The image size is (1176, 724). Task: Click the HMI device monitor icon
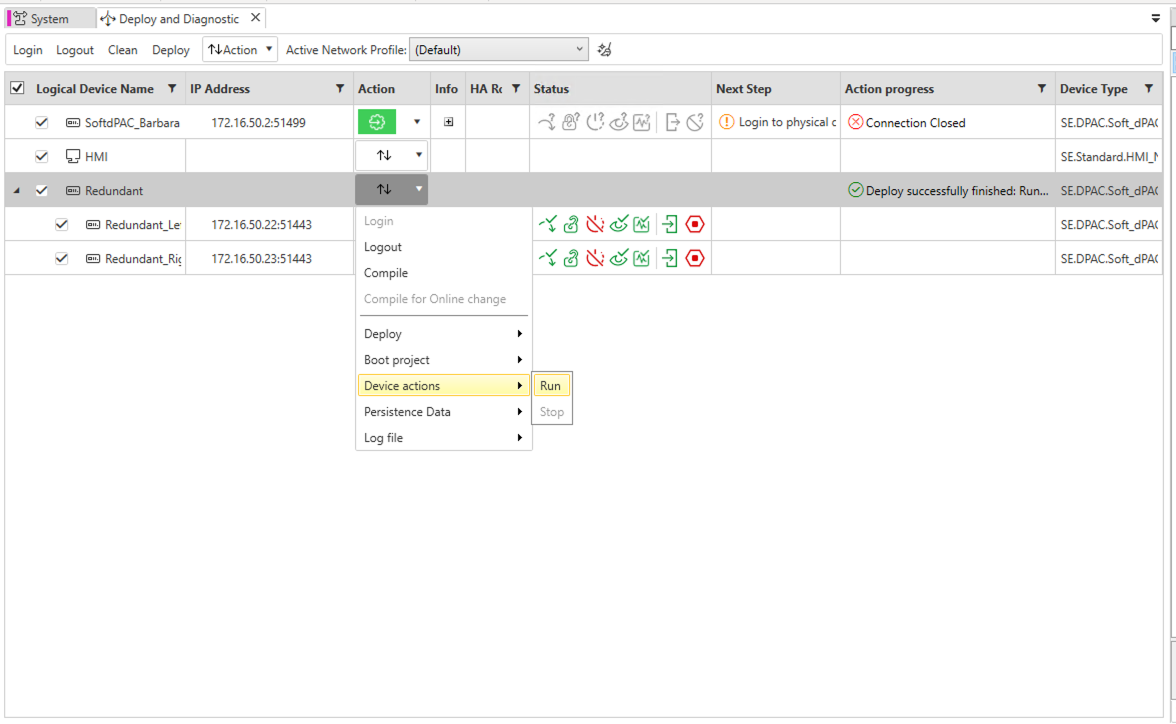(73, 156)
